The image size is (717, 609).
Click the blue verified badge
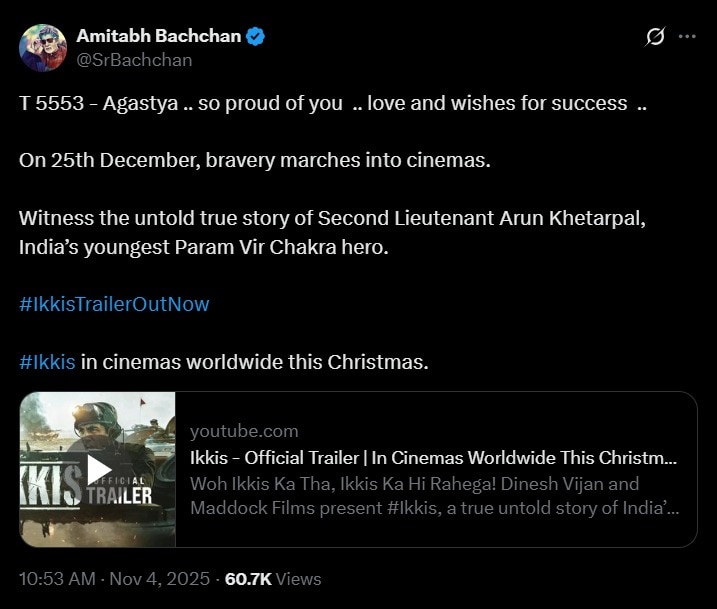(257, 36)
